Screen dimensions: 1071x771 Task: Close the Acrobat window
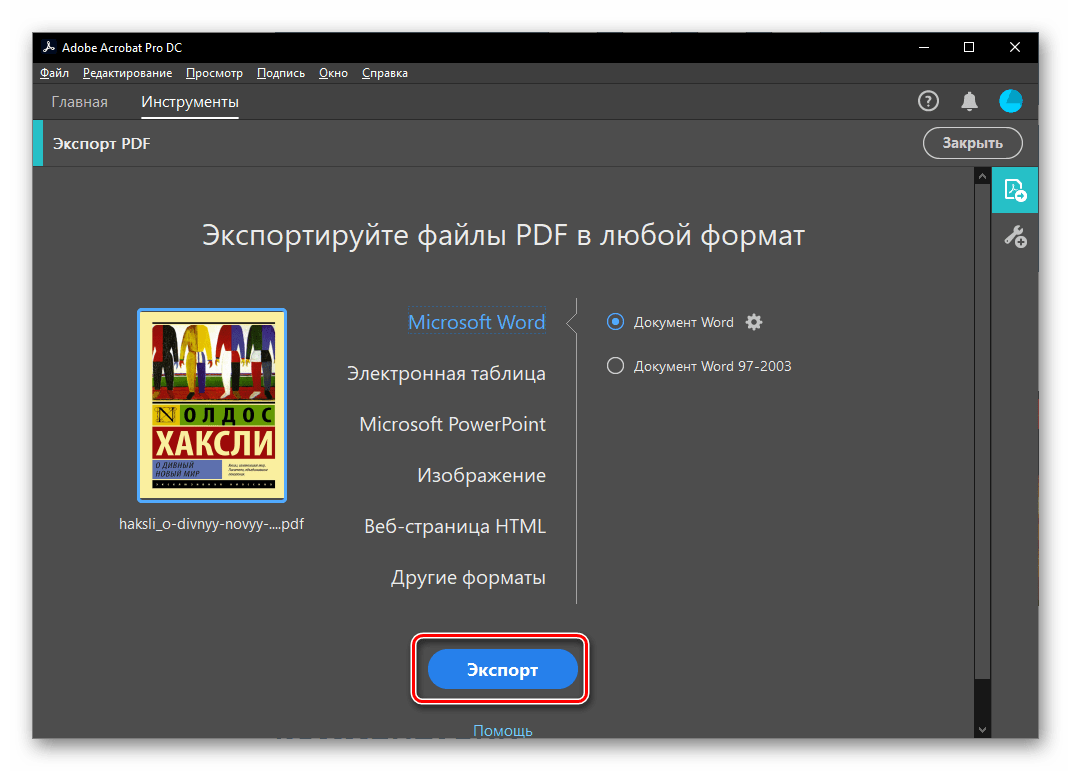(1015, 47)
